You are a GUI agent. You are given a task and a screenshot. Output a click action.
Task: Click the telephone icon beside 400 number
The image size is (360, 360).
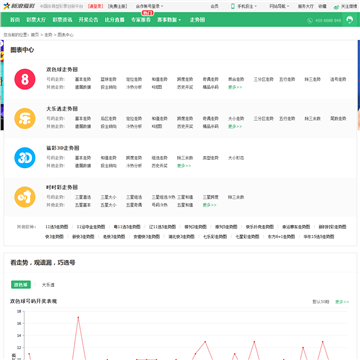[310, 21]
